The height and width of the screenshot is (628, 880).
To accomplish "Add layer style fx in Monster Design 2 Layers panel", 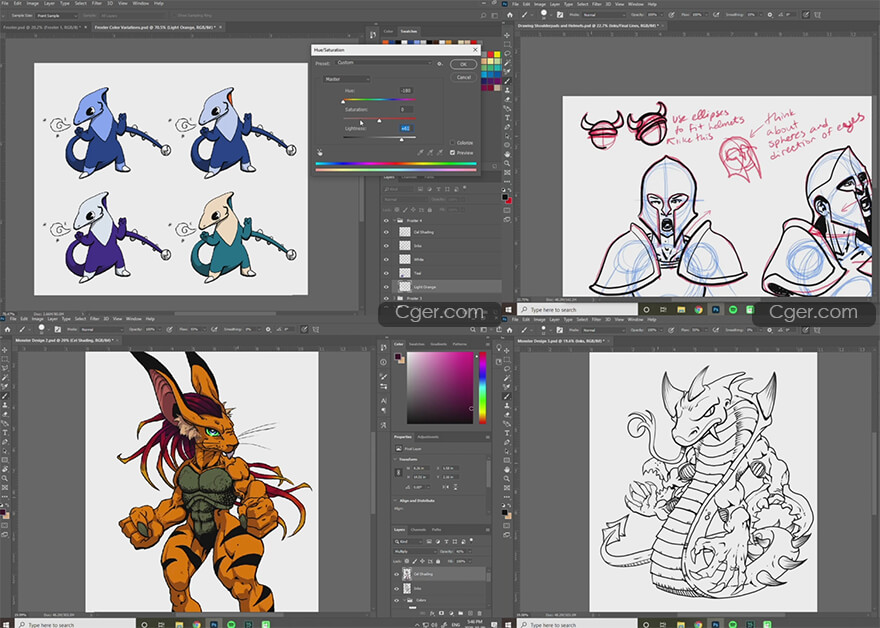I will tap(432, 613).
